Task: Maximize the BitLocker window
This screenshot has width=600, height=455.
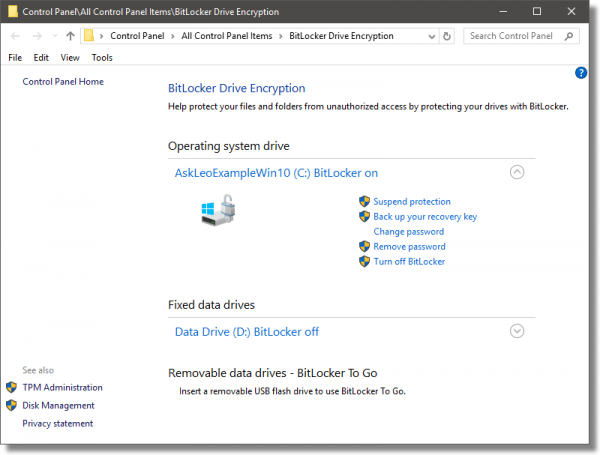Action: click(x=537, y=11)
